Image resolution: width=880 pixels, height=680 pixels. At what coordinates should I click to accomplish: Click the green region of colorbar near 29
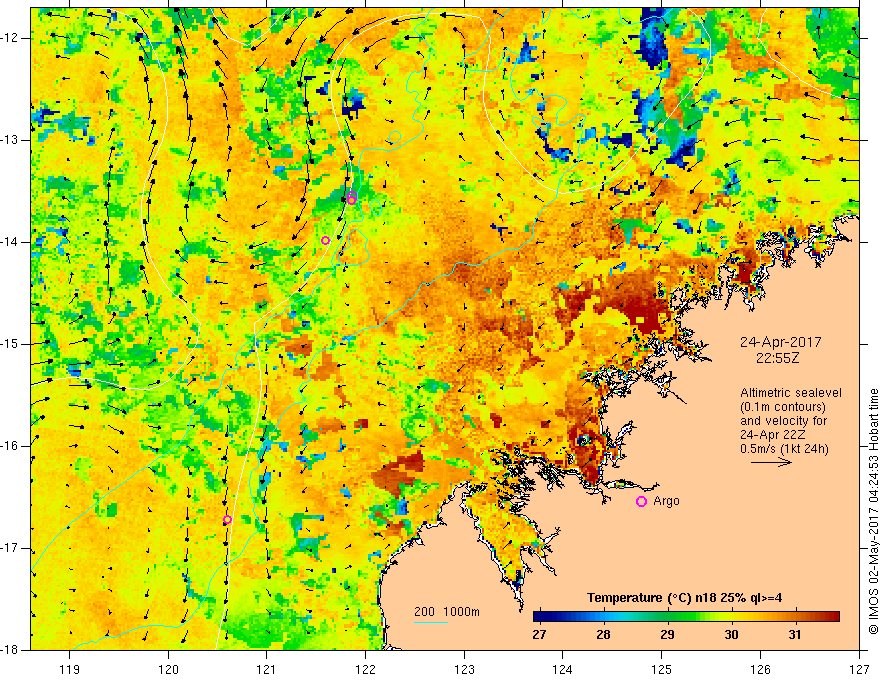667,617
